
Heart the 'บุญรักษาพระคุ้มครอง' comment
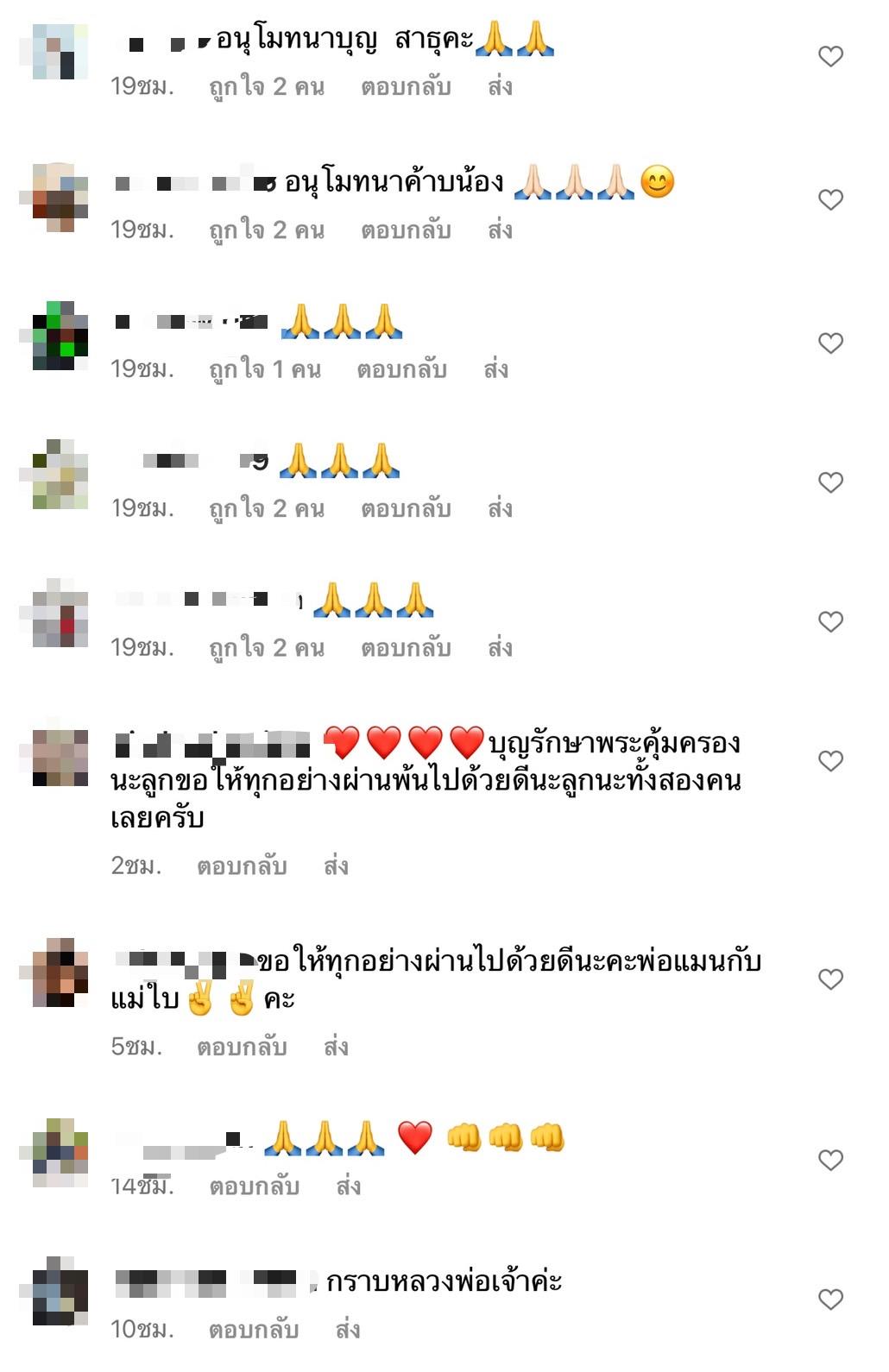(x=830, y=761)
